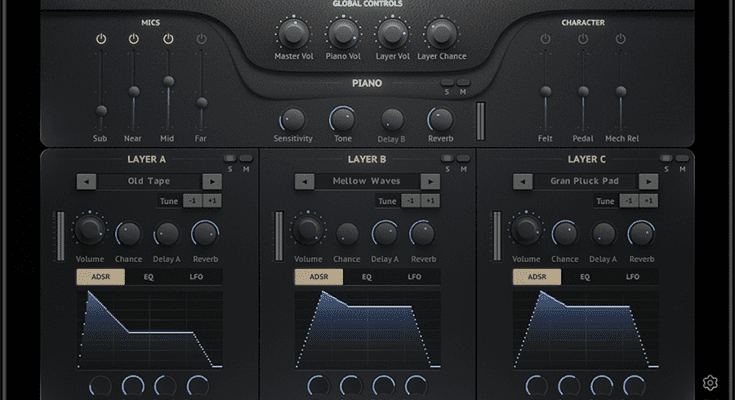Enable the Pedal character power icon

(x=583, y=40)
